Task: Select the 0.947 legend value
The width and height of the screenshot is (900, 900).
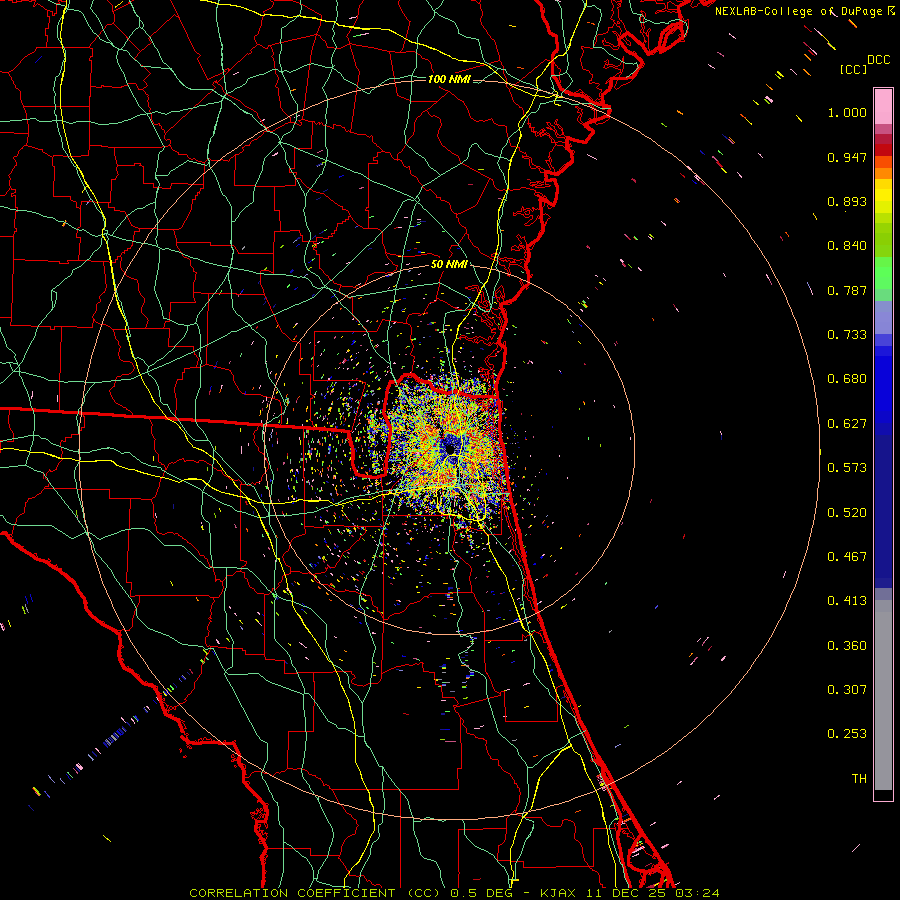Action: point(847,157)
